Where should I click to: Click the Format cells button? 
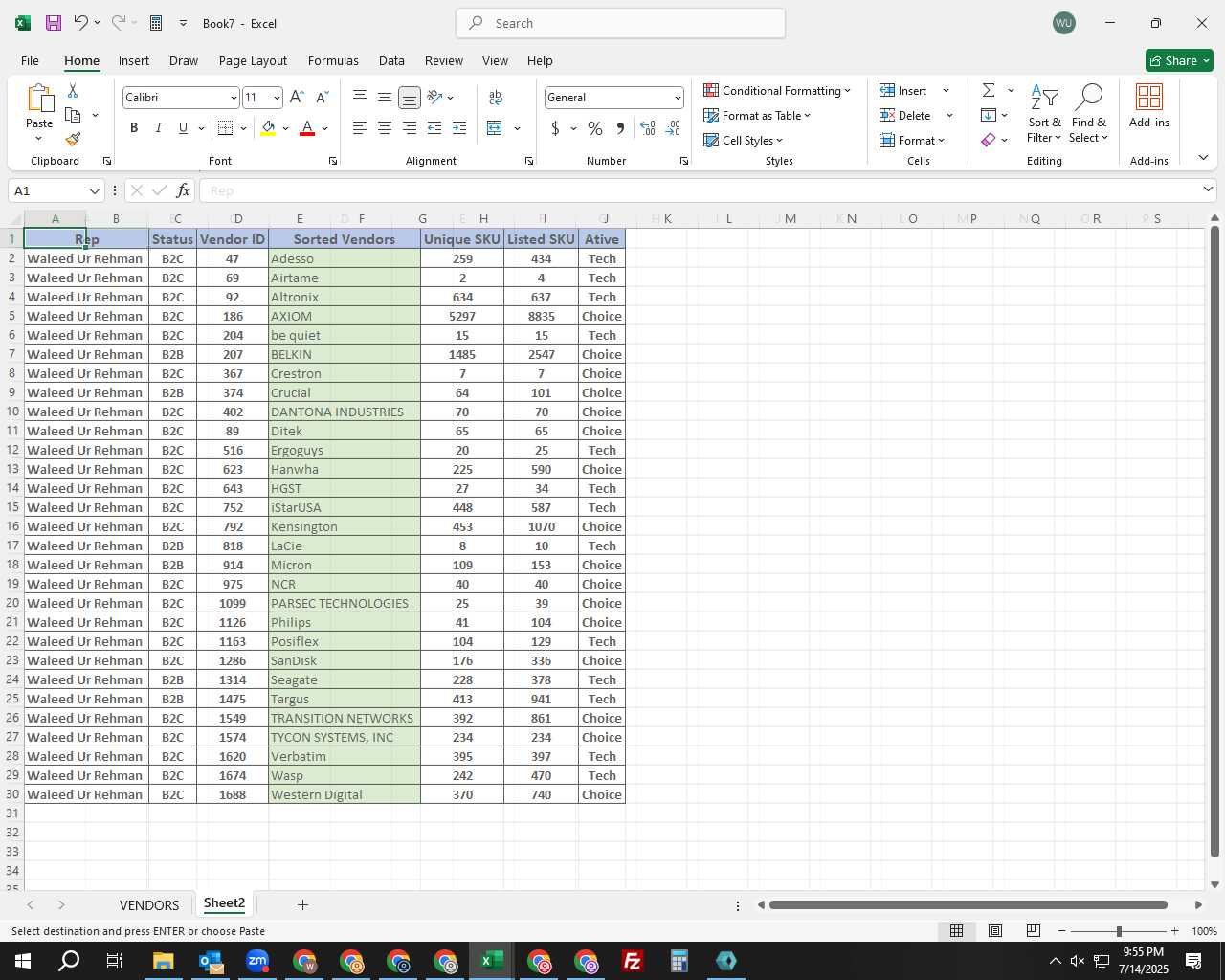(x=912, y=140)
